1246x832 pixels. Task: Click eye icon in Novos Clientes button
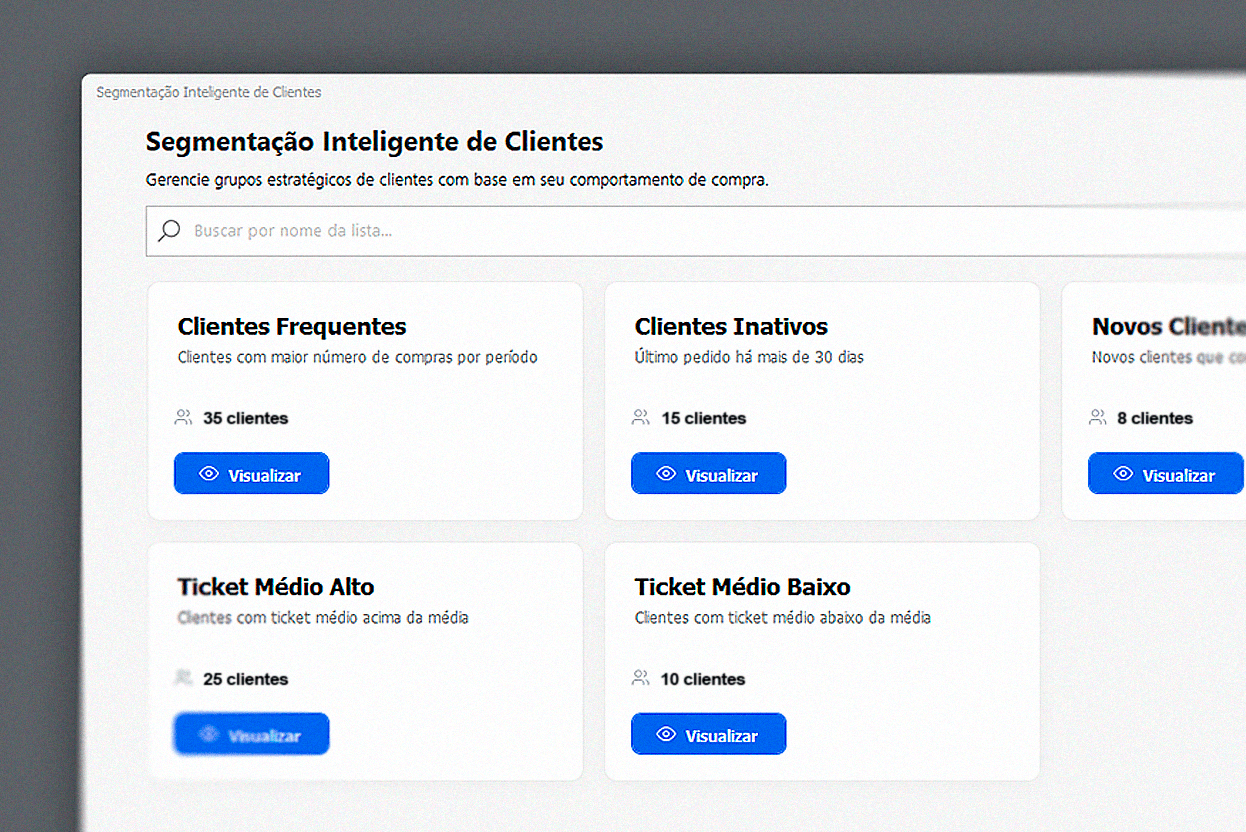pyautogui.click(x=1123, y=474)
